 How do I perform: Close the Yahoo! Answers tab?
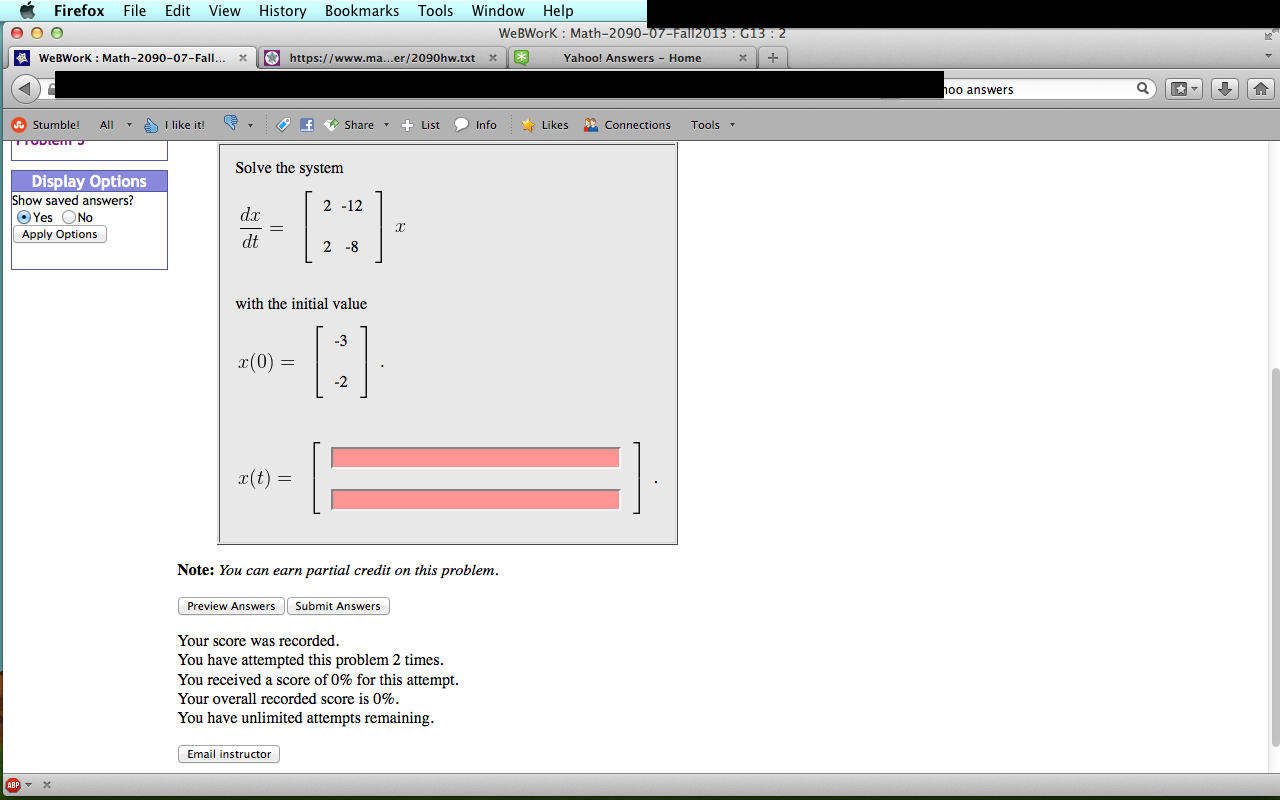click(742, 58)
